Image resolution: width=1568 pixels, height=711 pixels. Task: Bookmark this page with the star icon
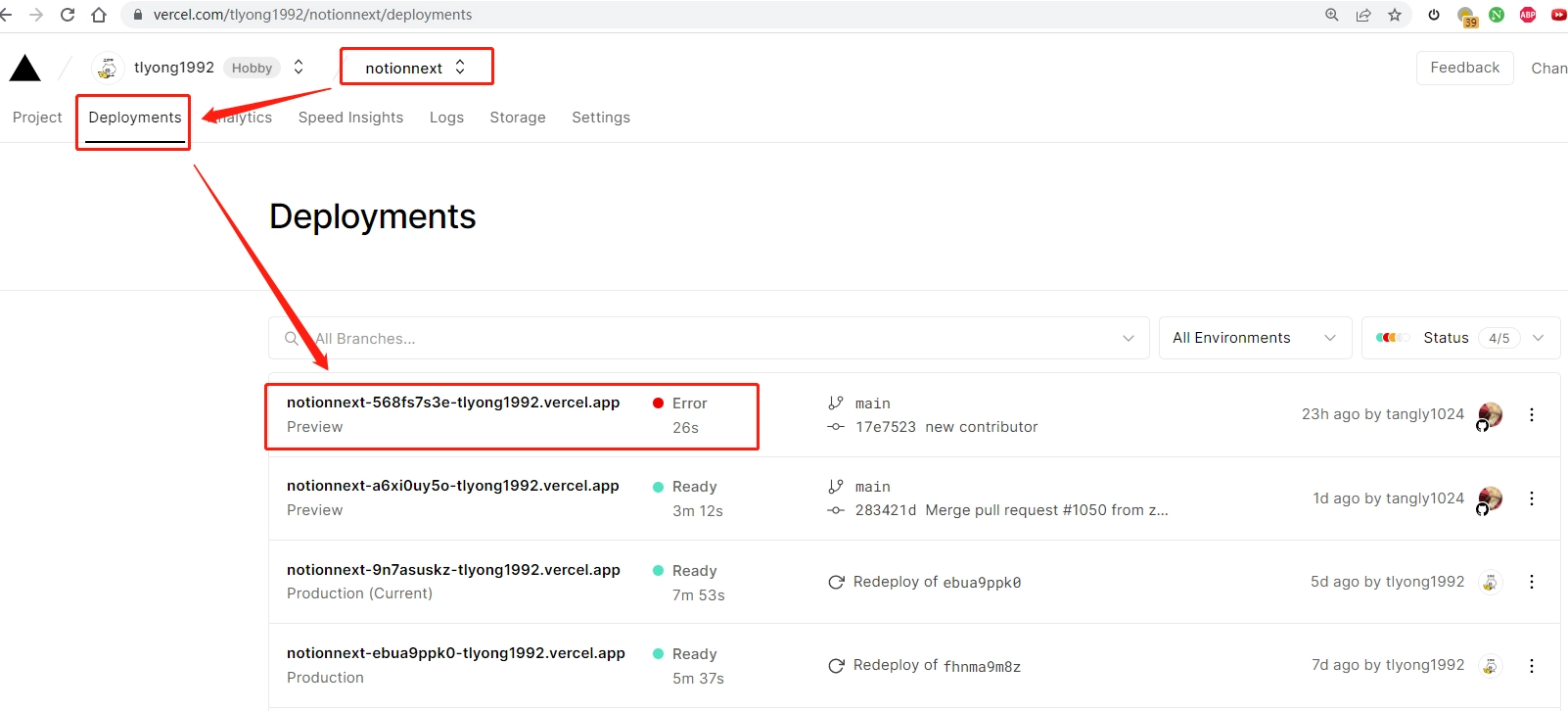1395,15
